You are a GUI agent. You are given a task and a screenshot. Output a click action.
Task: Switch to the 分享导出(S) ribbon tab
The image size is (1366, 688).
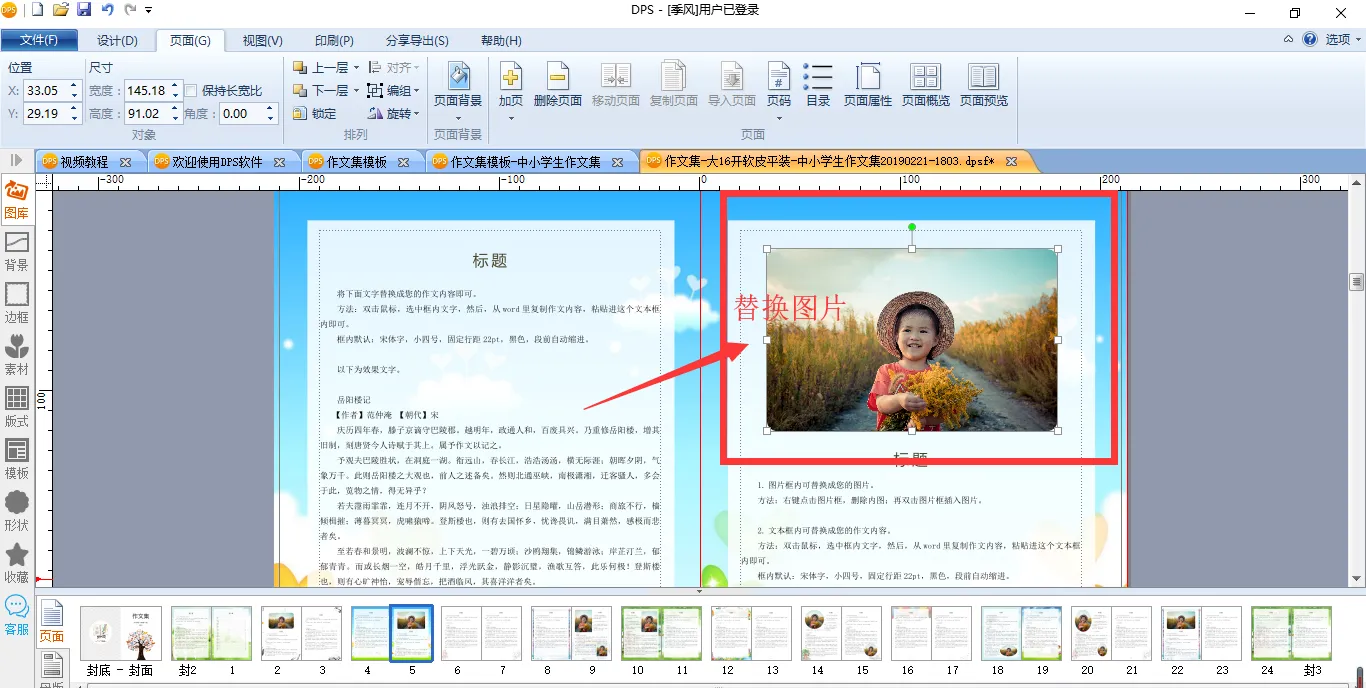(417, 41)
